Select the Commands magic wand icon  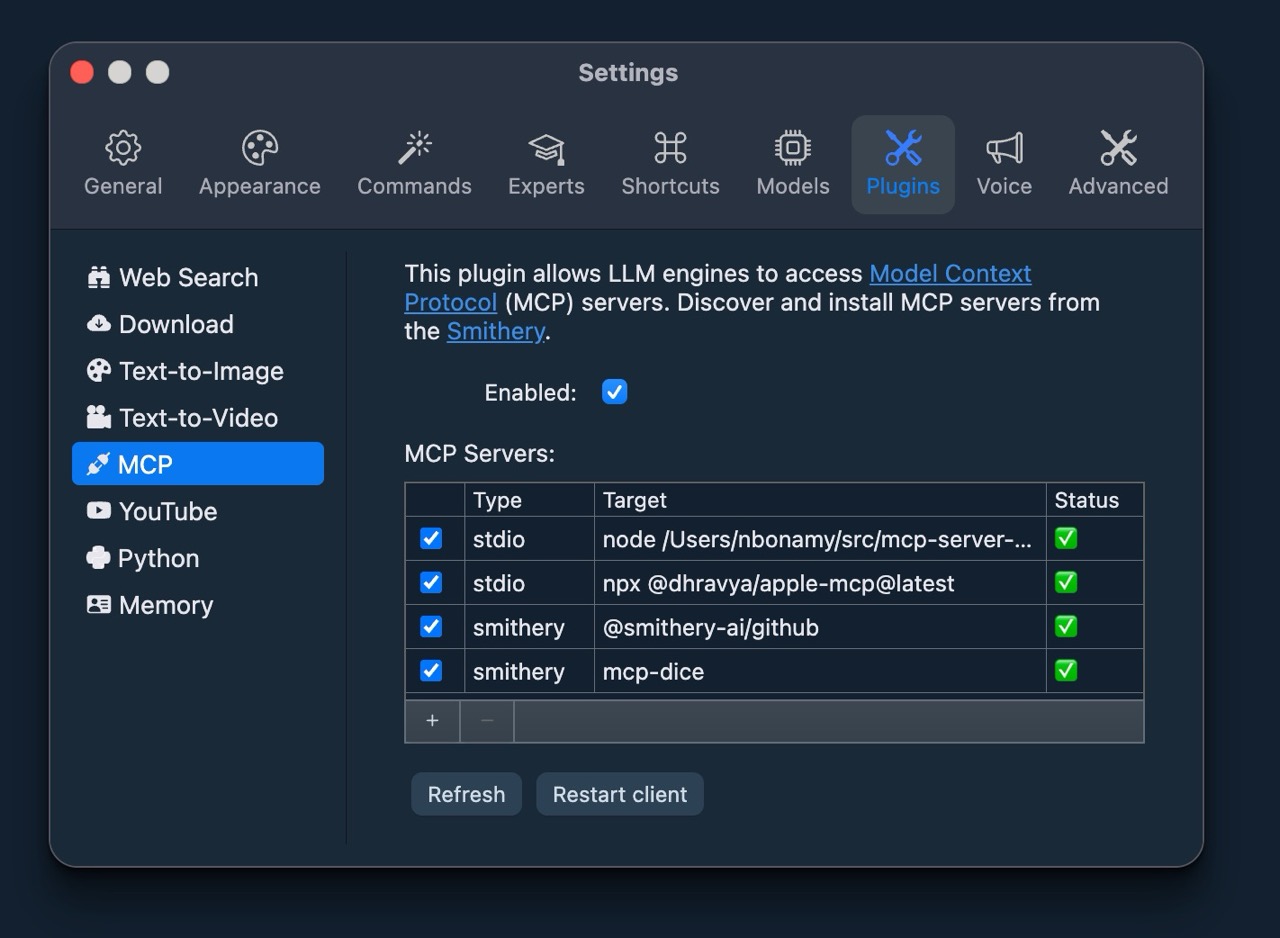pos(414,149)
